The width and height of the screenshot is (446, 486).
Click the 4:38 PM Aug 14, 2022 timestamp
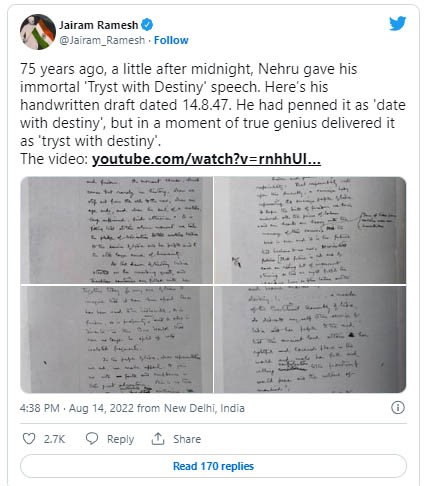pos(77,408)
